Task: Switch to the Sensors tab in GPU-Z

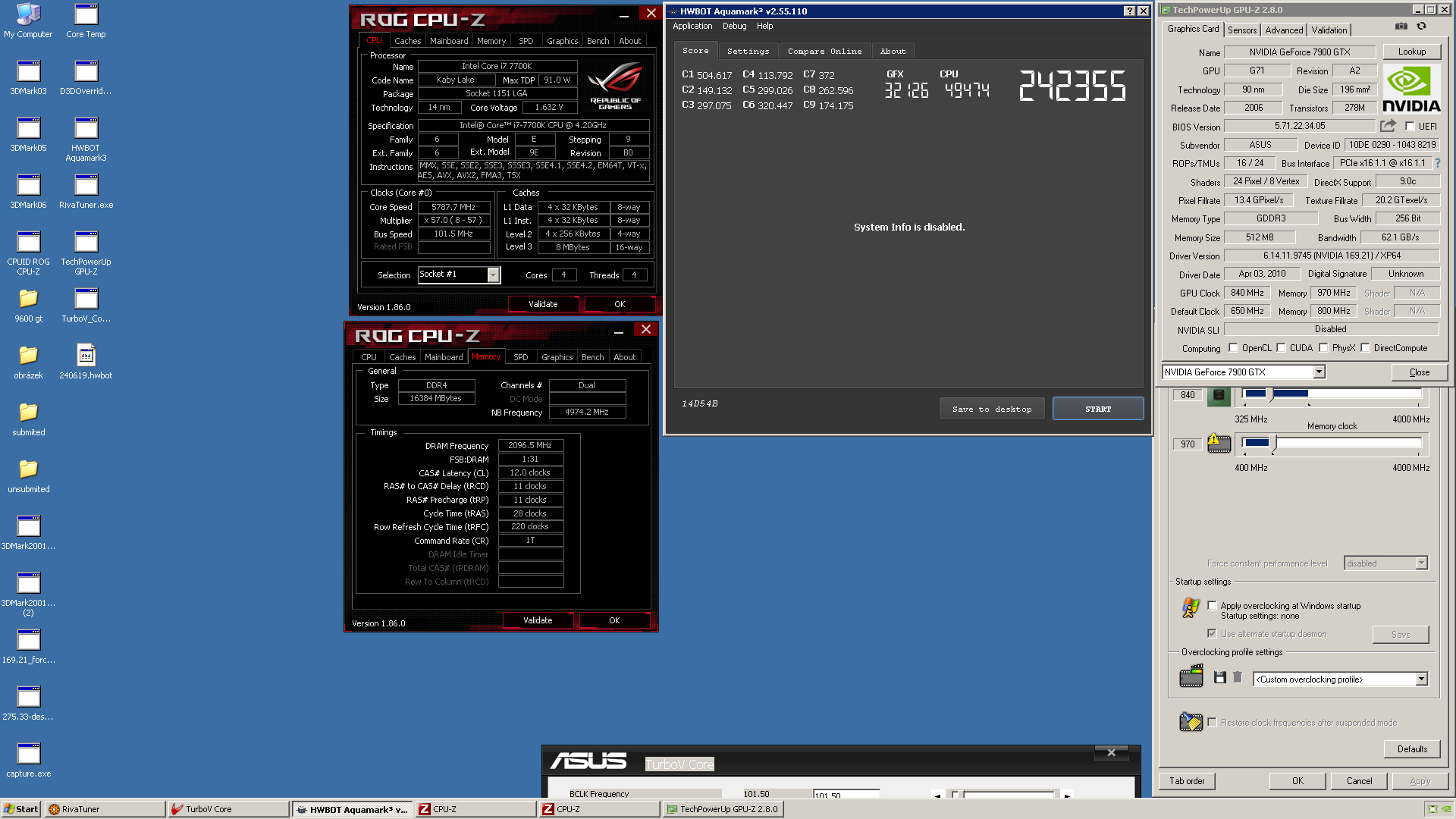Action: point(1242,30)
